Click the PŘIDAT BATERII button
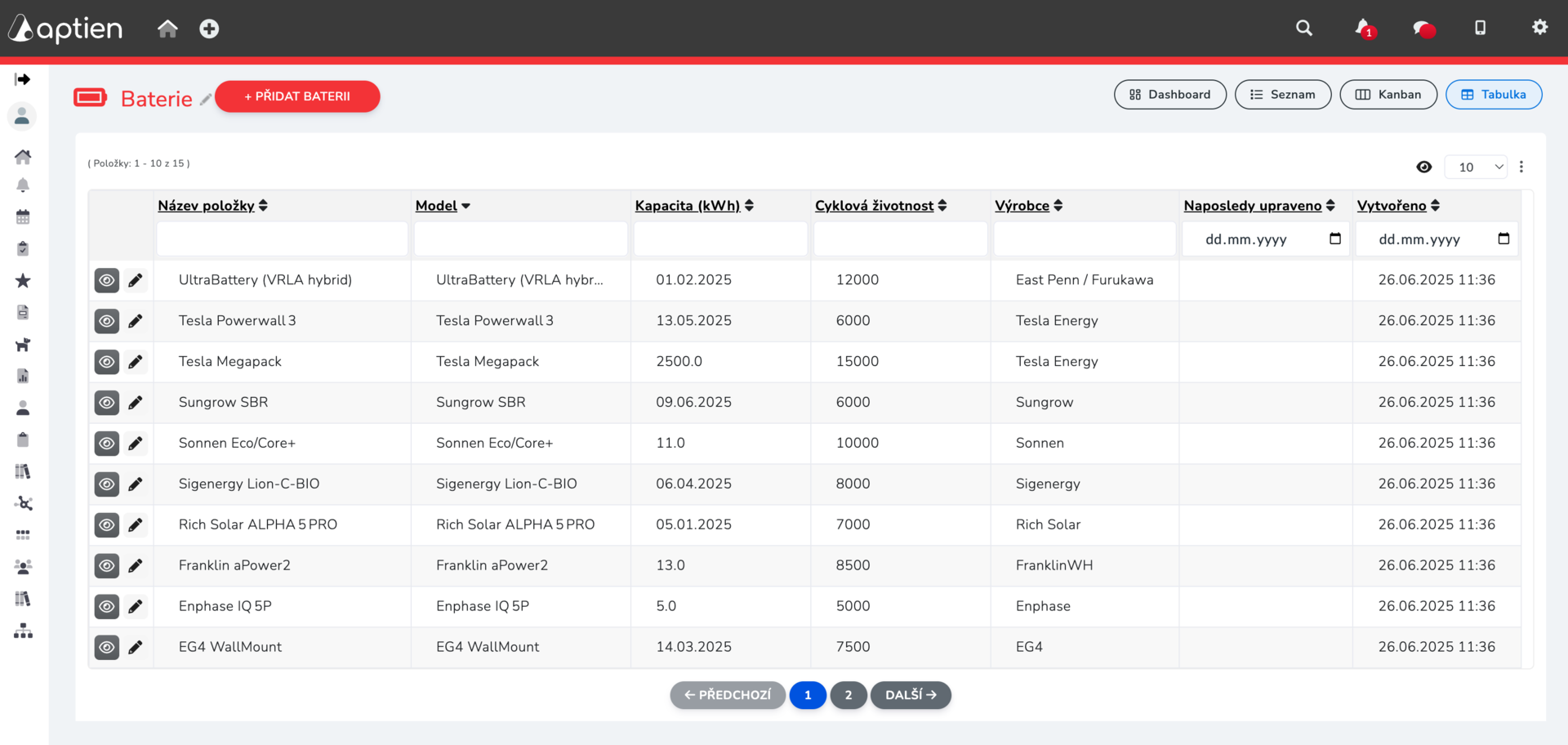This screenshot has height=745, width=1568. click(x=297, y=96)
